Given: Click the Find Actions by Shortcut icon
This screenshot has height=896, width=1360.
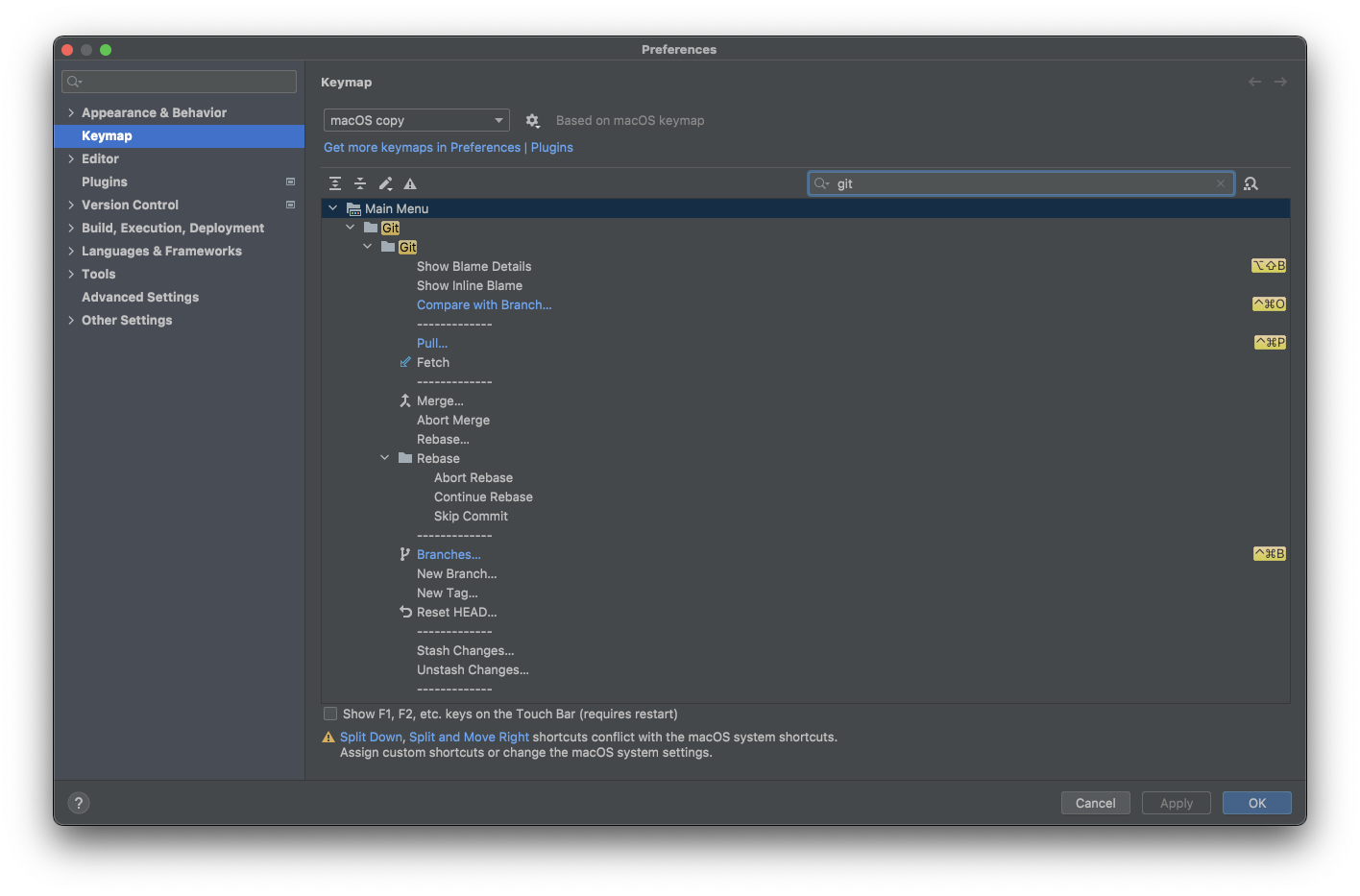Looking at the screenshot, I should tap(1251, 183).
